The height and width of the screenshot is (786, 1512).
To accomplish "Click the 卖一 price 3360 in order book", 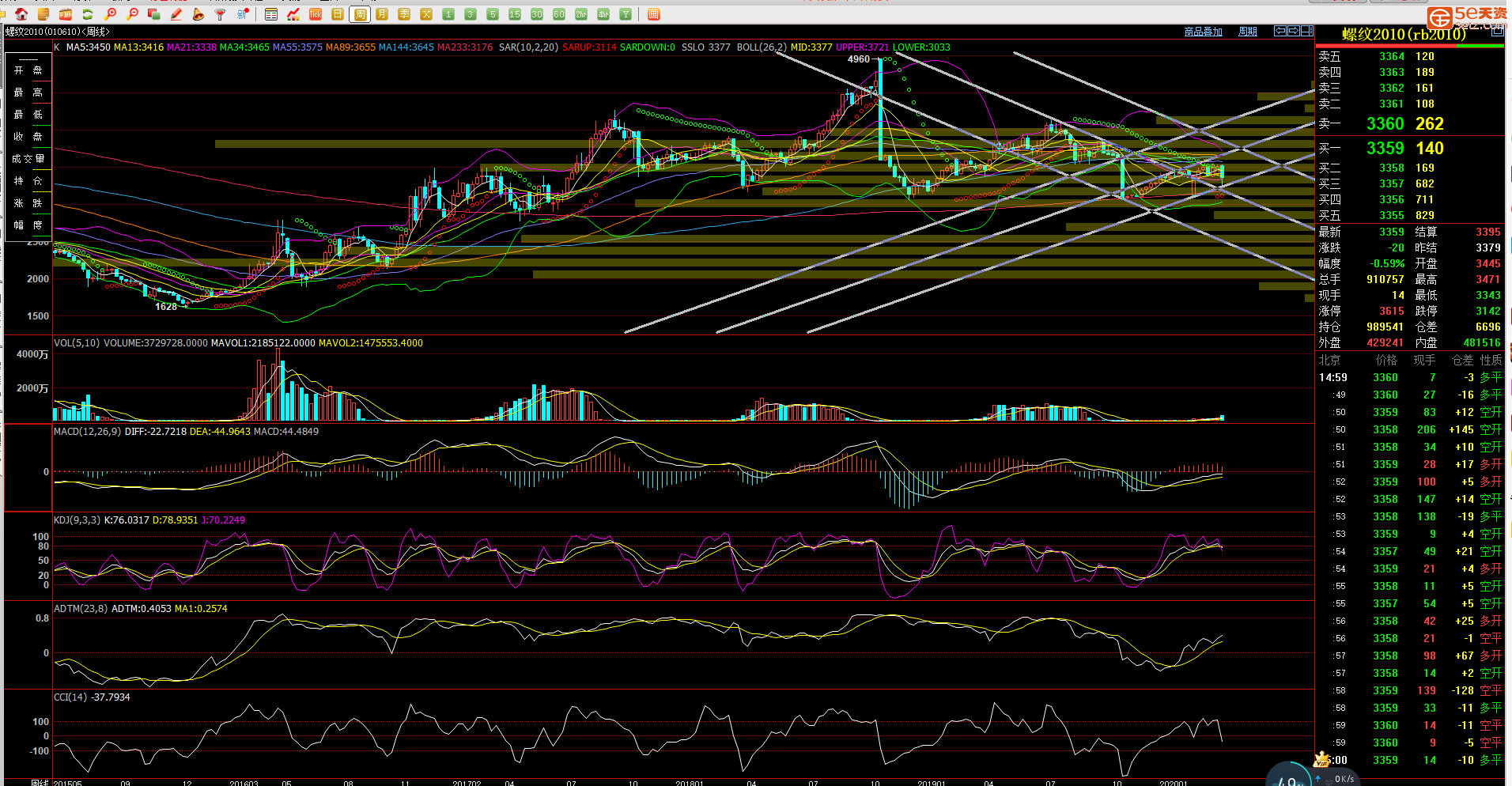I will point(1385,124).
